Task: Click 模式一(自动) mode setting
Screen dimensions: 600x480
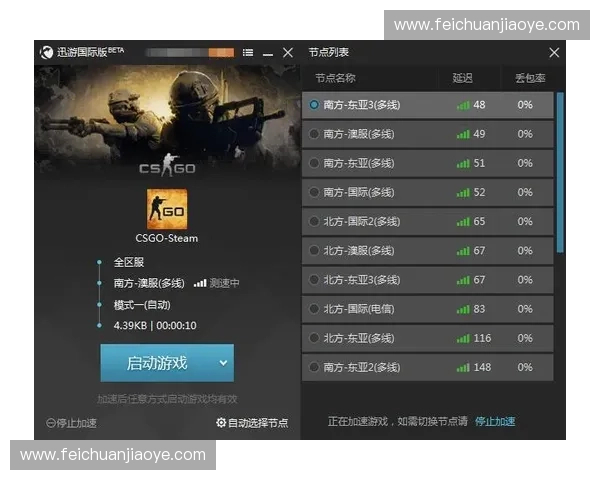Action: coord(142,305)
